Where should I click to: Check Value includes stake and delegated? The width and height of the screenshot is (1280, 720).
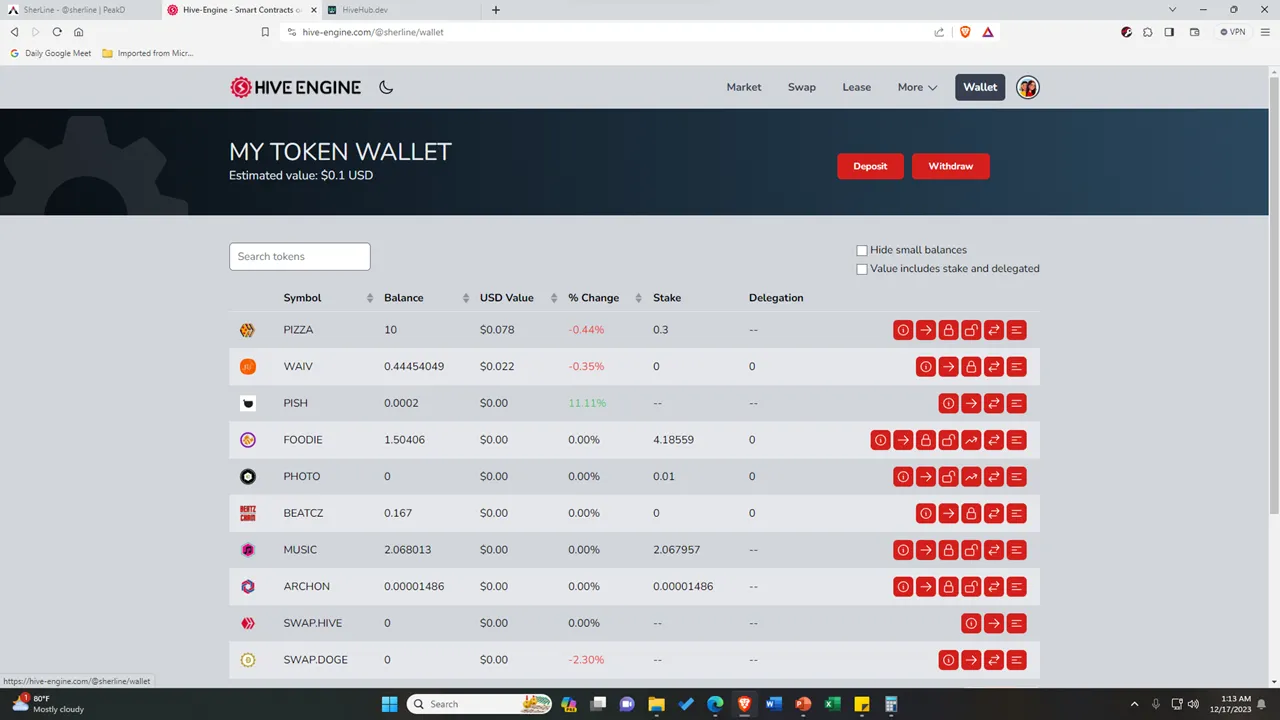coord(862,269)
